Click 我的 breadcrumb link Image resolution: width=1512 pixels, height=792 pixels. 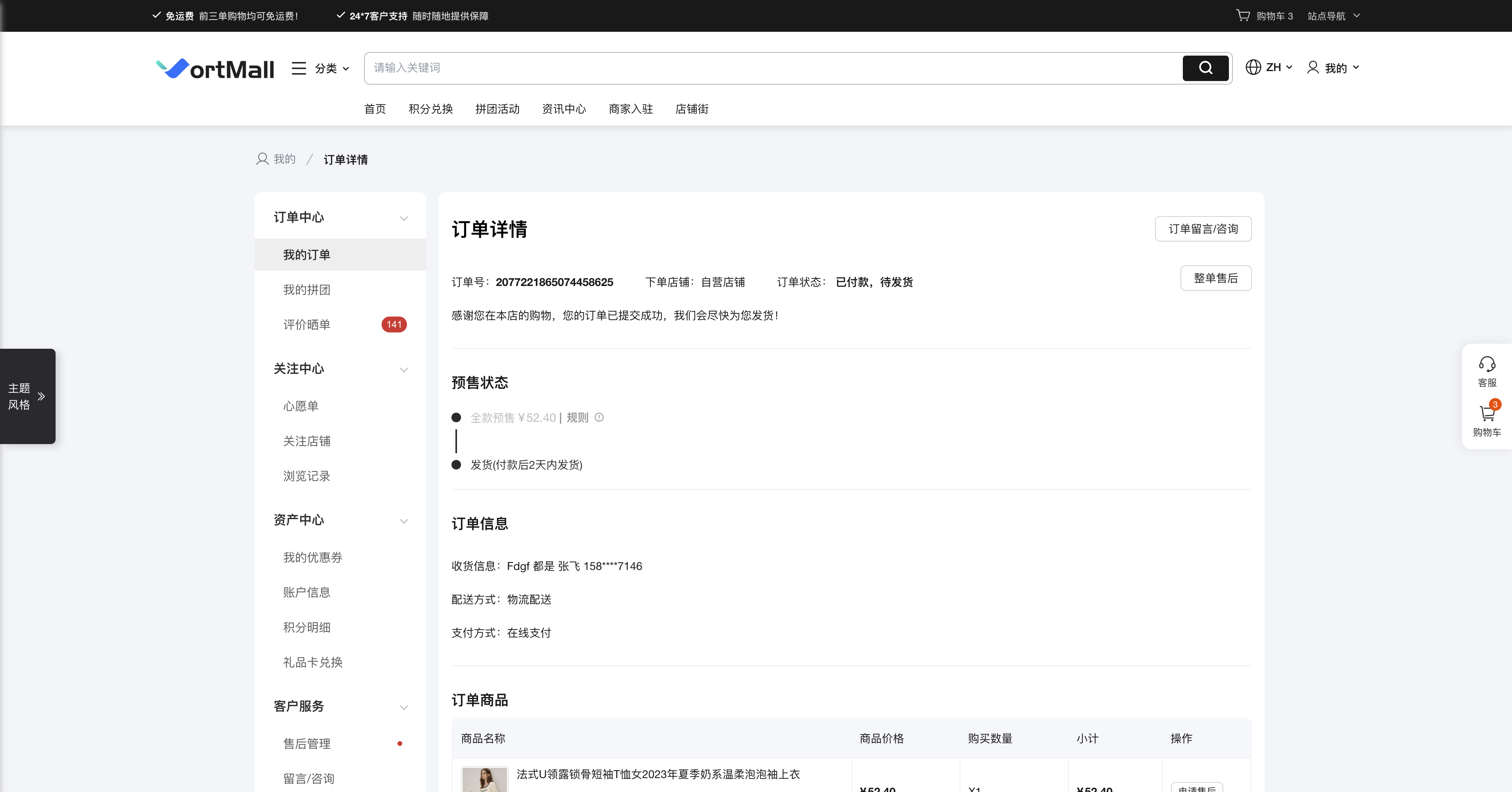click(285, 159)
